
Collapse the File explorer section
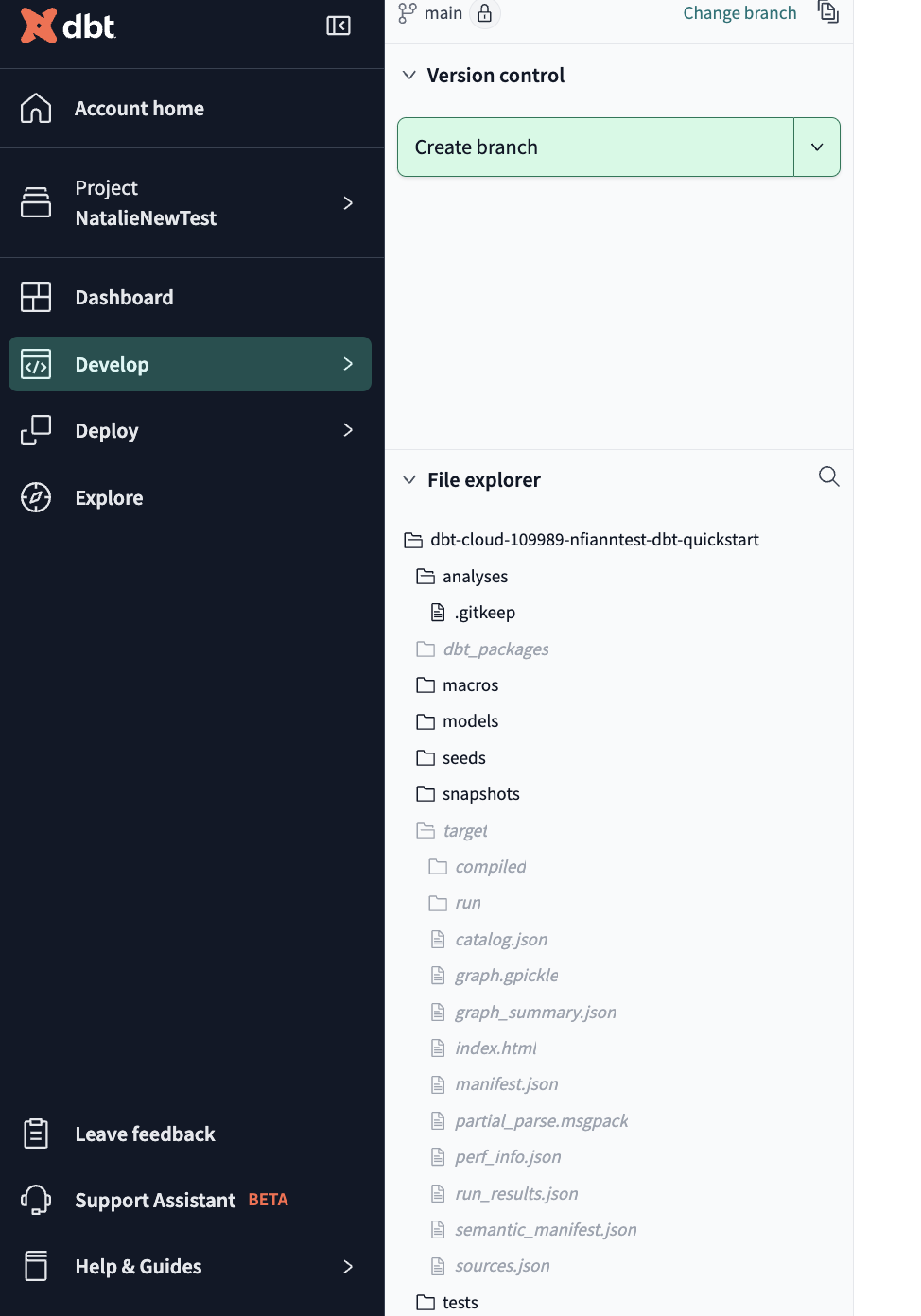409,480
